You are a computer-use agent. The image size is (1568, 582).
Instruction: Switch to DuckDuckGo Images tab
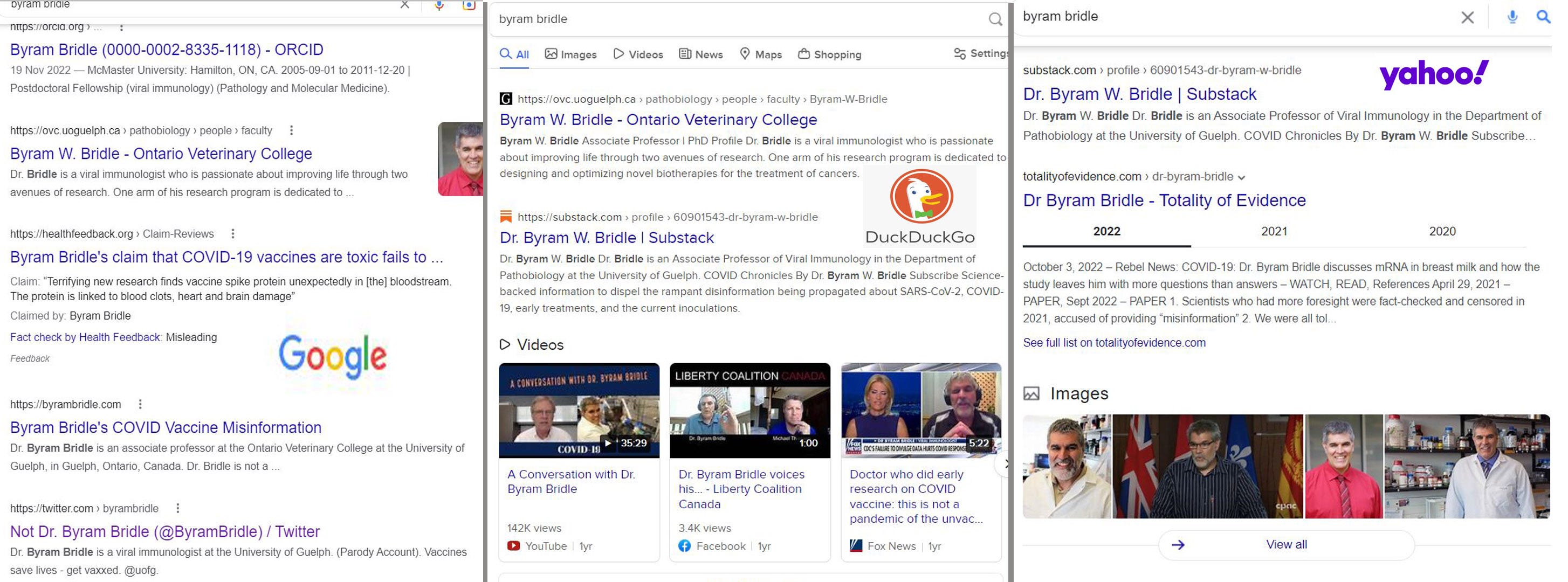pyautogui.click(x=570, y=55)
